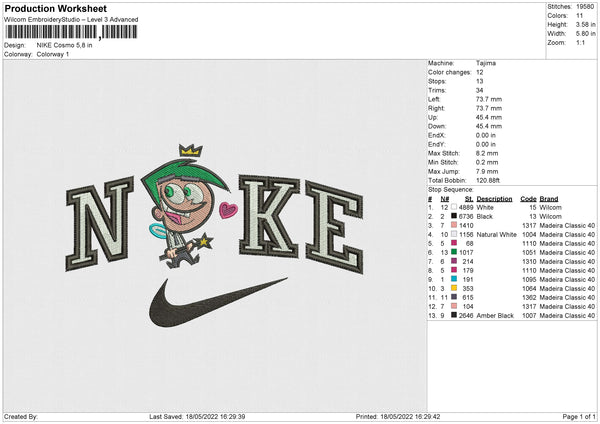Image resolution: width=600 pixels, height=424 pixels.
Task: Select the Height value 3.58 in
Action: point(585,24)
